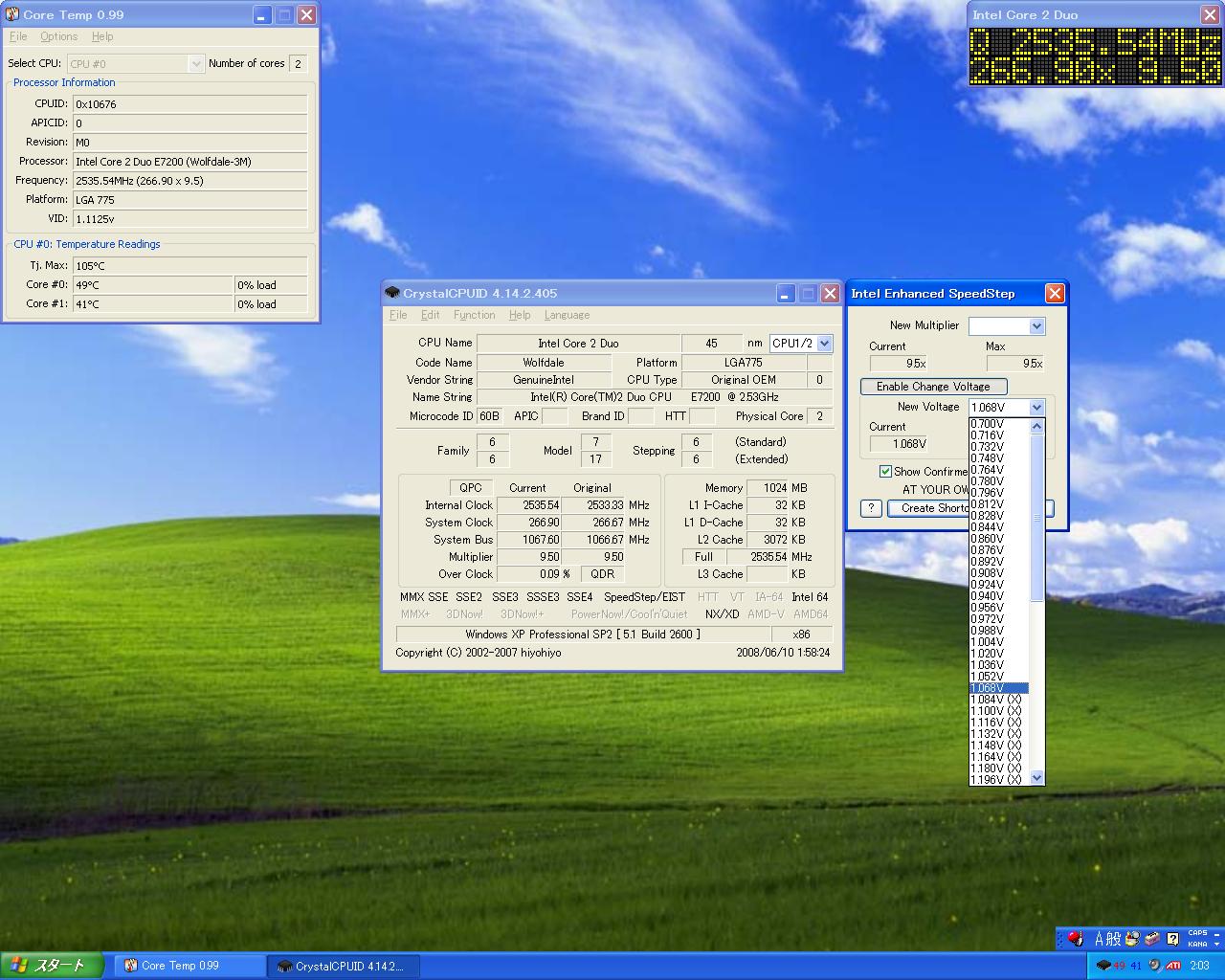Select 0.764V in voltage list
Image resolution: width=1225 pixels, height=980 pixels.
[999, 470]
